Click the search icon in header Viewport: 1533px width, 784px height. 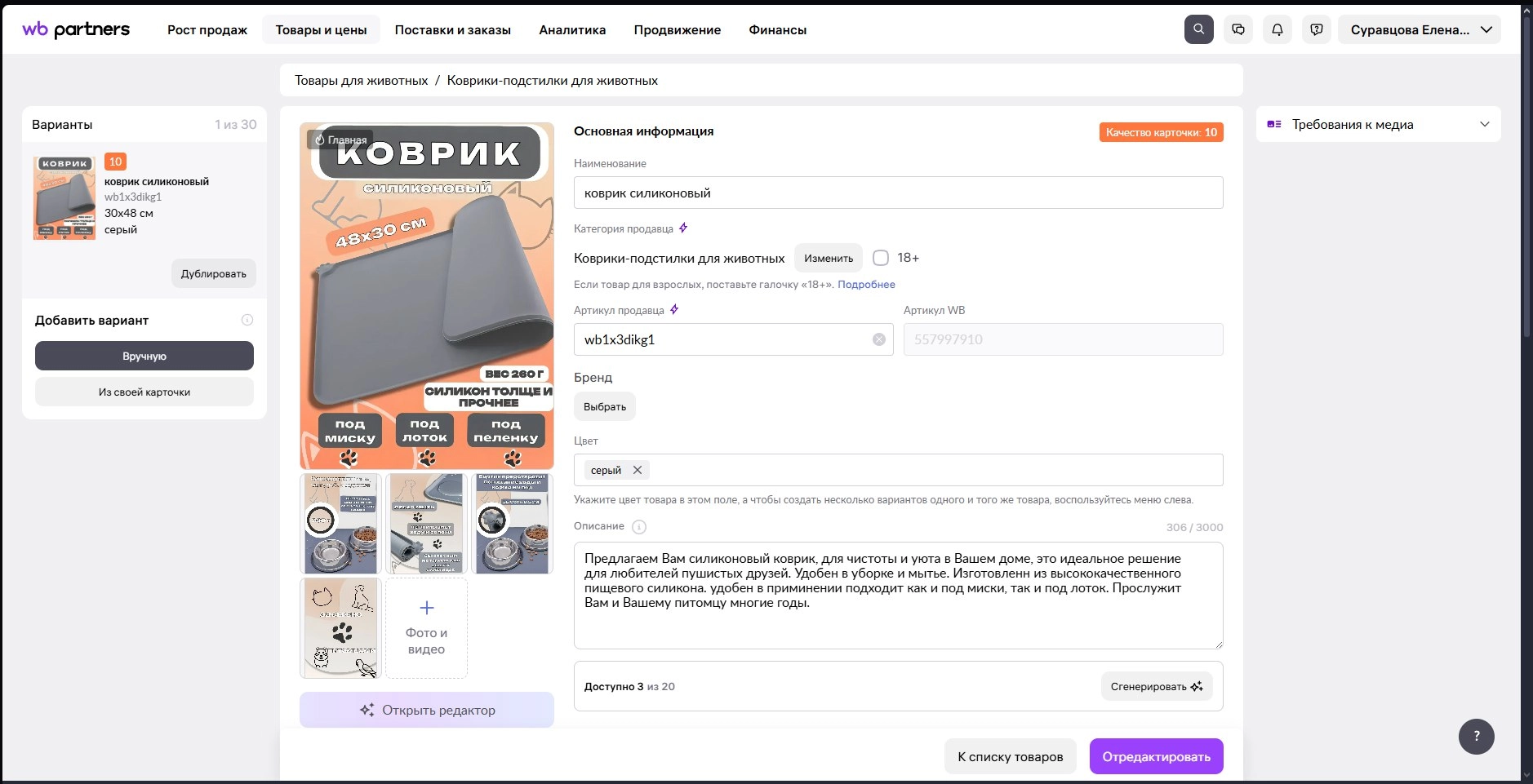tap(1198, 29)
